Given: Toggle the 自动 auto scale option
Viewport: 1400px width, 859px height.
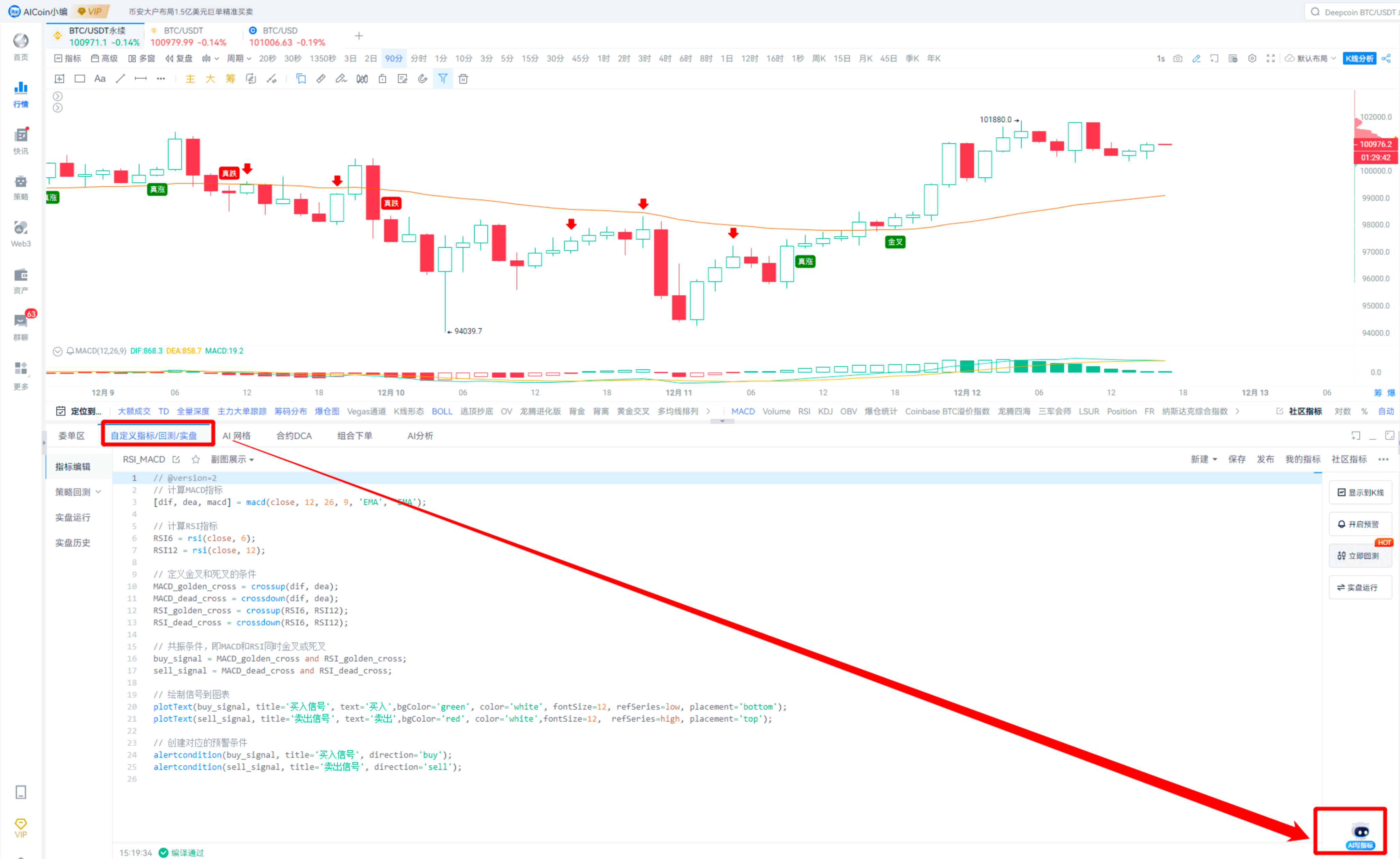Looking at the screenshot, I should click(1386, 411).
